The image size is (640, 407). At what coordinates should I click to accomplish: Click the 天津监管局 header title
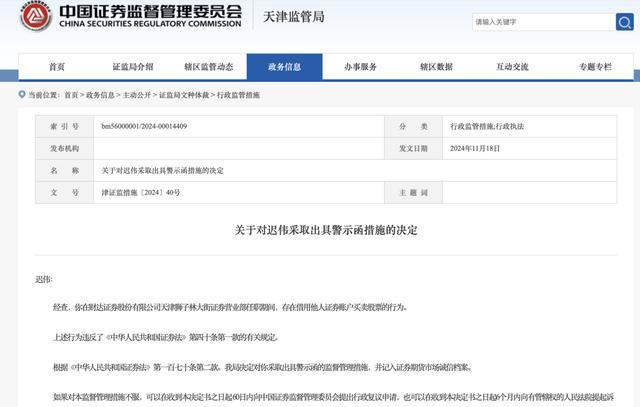294,17
